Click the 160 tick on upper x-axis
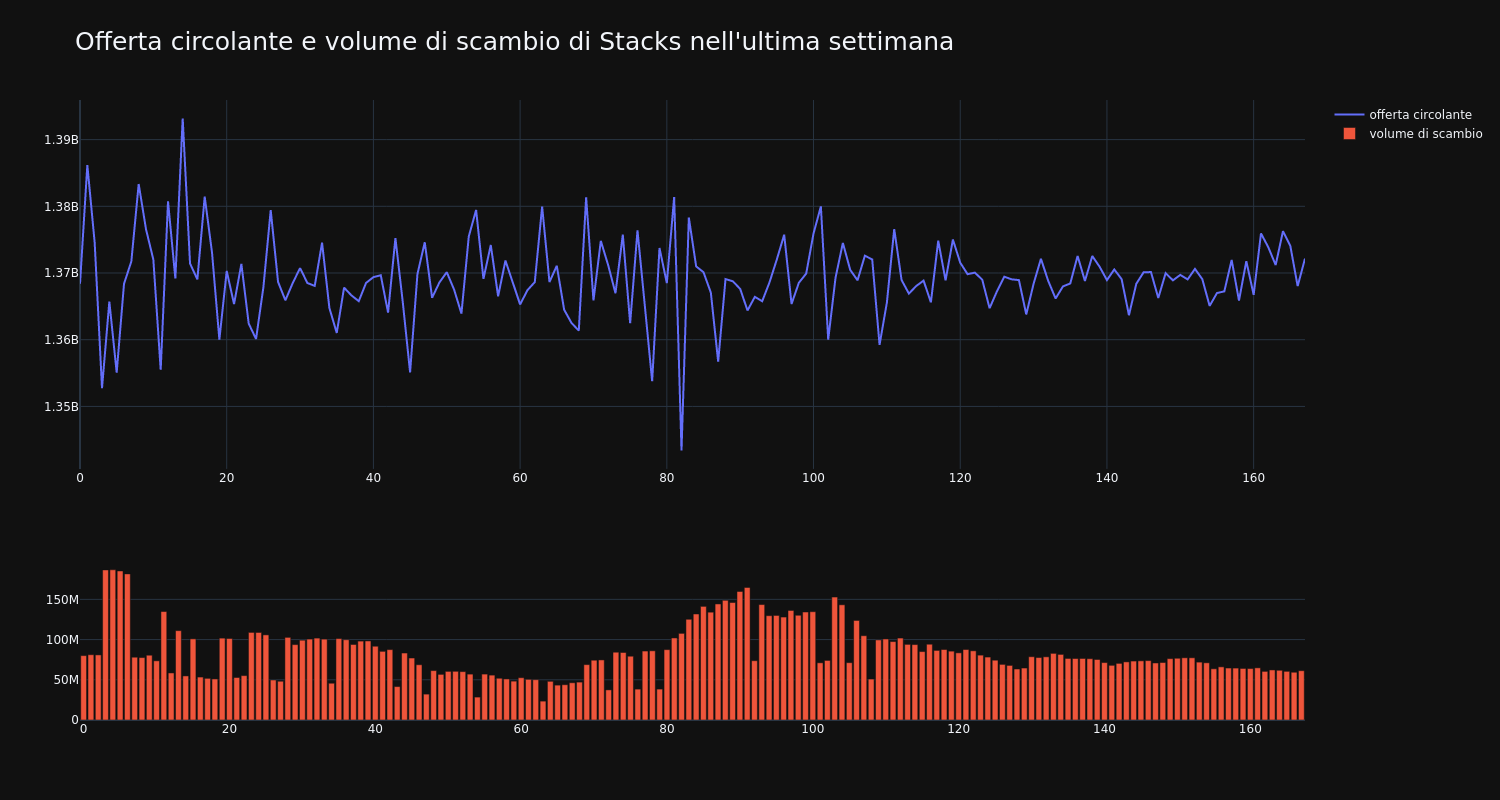 (x=1253, y=479)
